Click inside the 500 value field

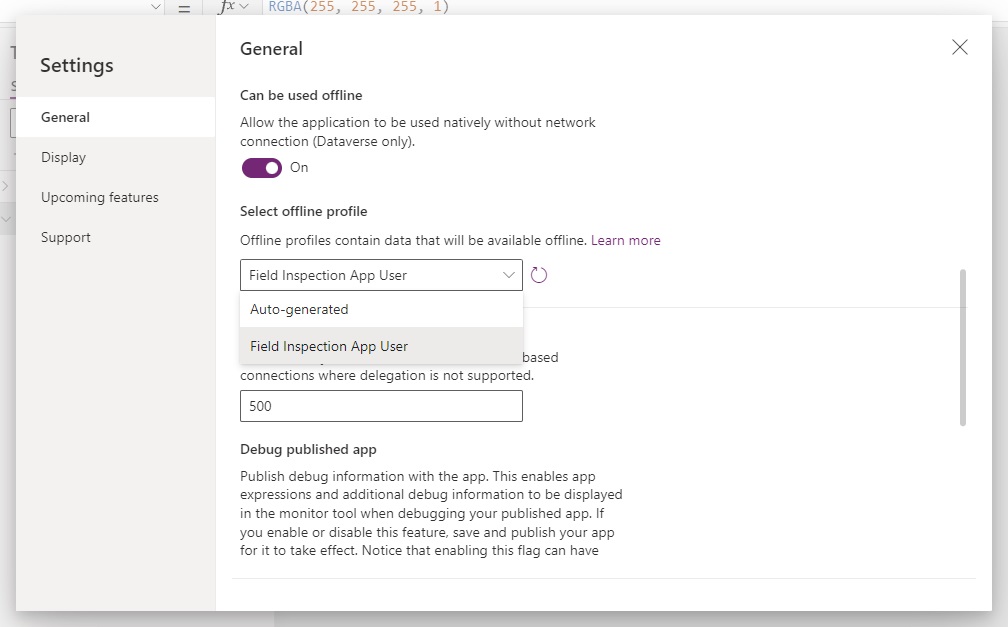pos(380,406)
